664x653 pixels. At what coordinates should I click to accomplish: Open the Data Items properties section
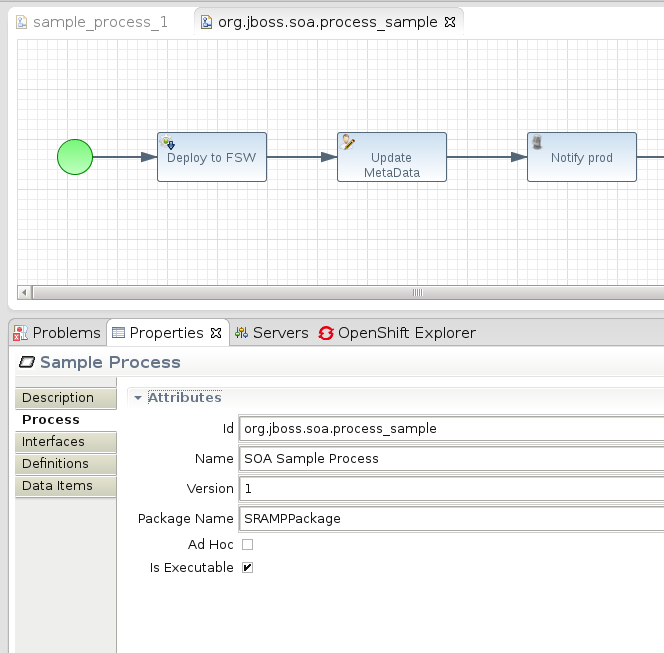[x=66, y=486]
